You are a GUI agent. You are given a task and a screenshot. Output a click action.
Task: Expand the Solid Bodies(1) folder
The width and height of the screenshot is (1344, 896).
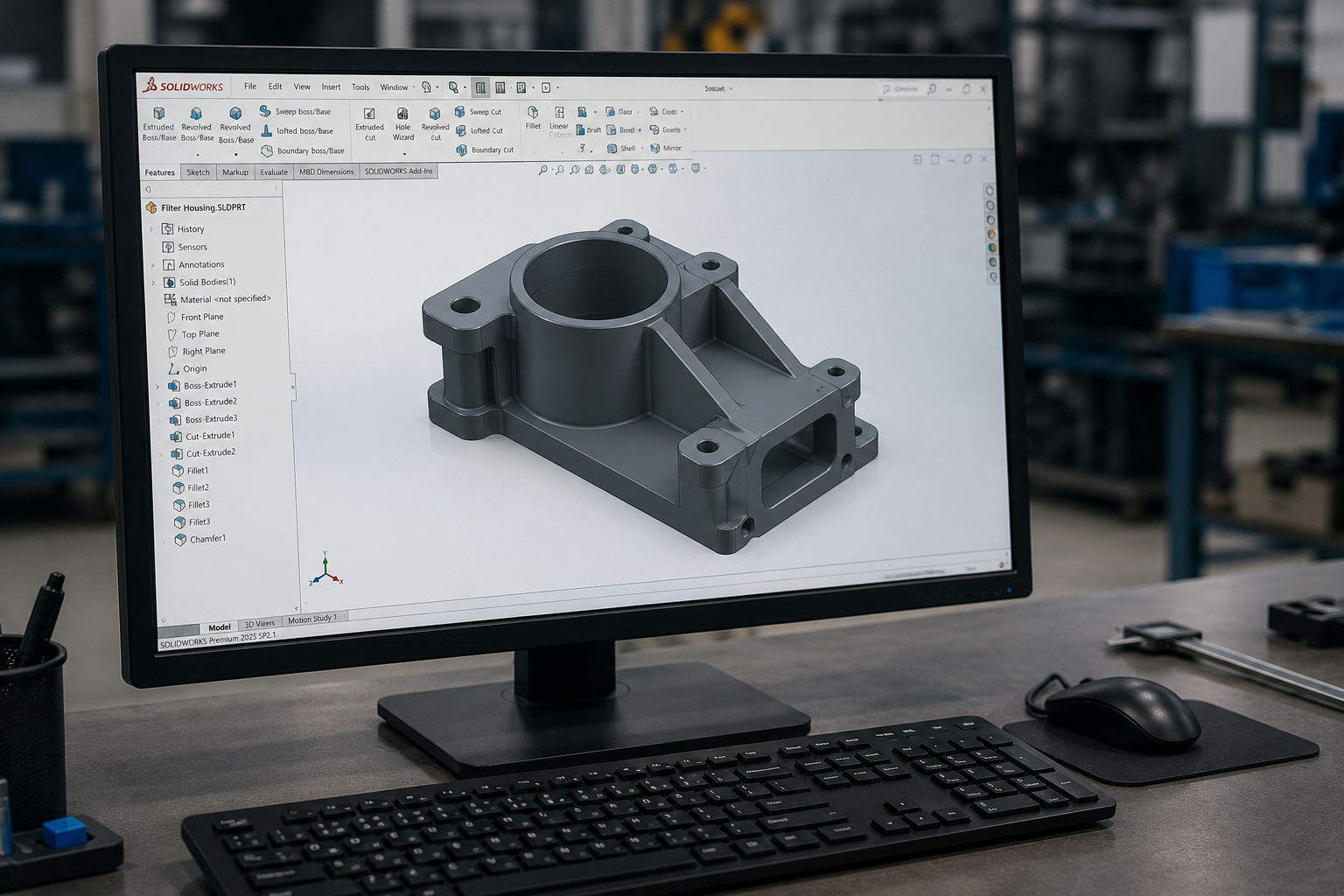[153, 282]
